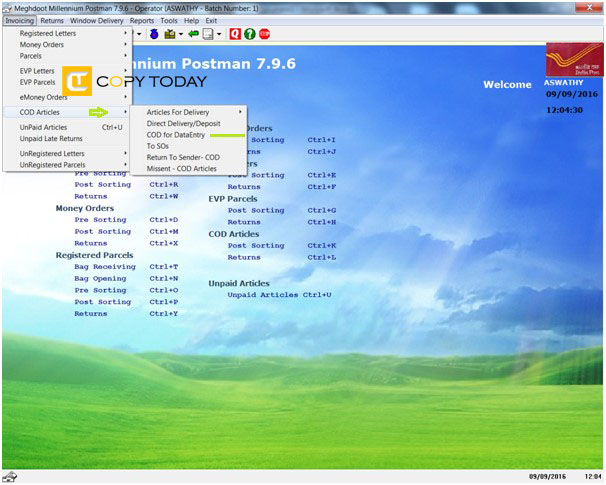Open dropdown arrow next to document icon
Image resolution: width=606 pixels, height=485 pixels.
[x=219, y=34]
